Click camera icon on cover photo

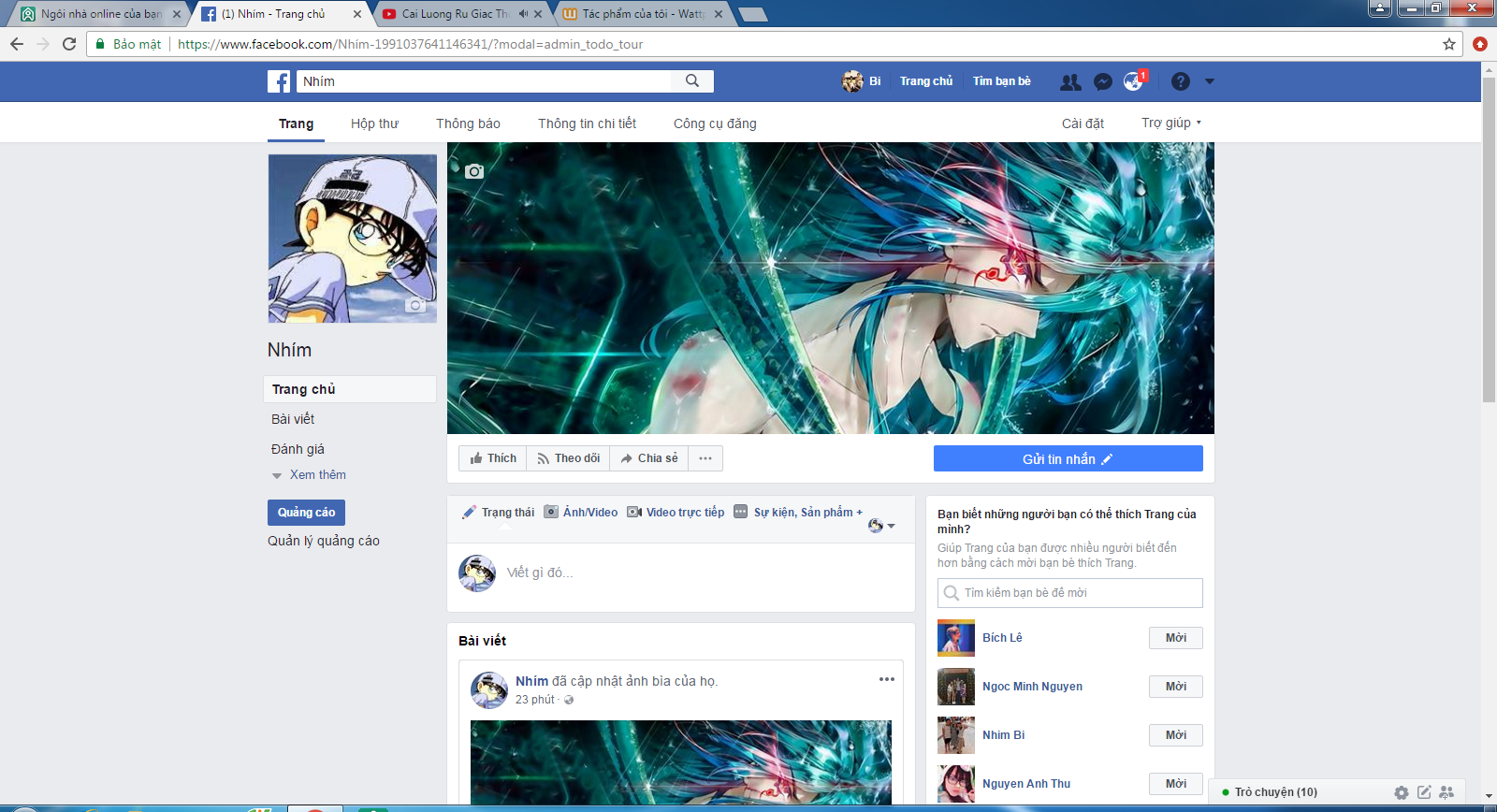click(x=474, y=171)
